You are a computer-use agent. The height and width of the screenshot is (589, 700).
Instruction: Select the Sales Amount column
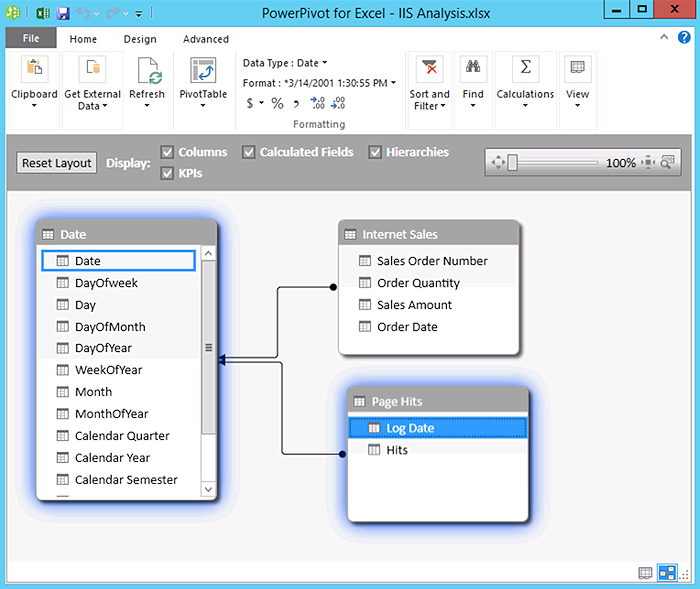pos(429,305)
